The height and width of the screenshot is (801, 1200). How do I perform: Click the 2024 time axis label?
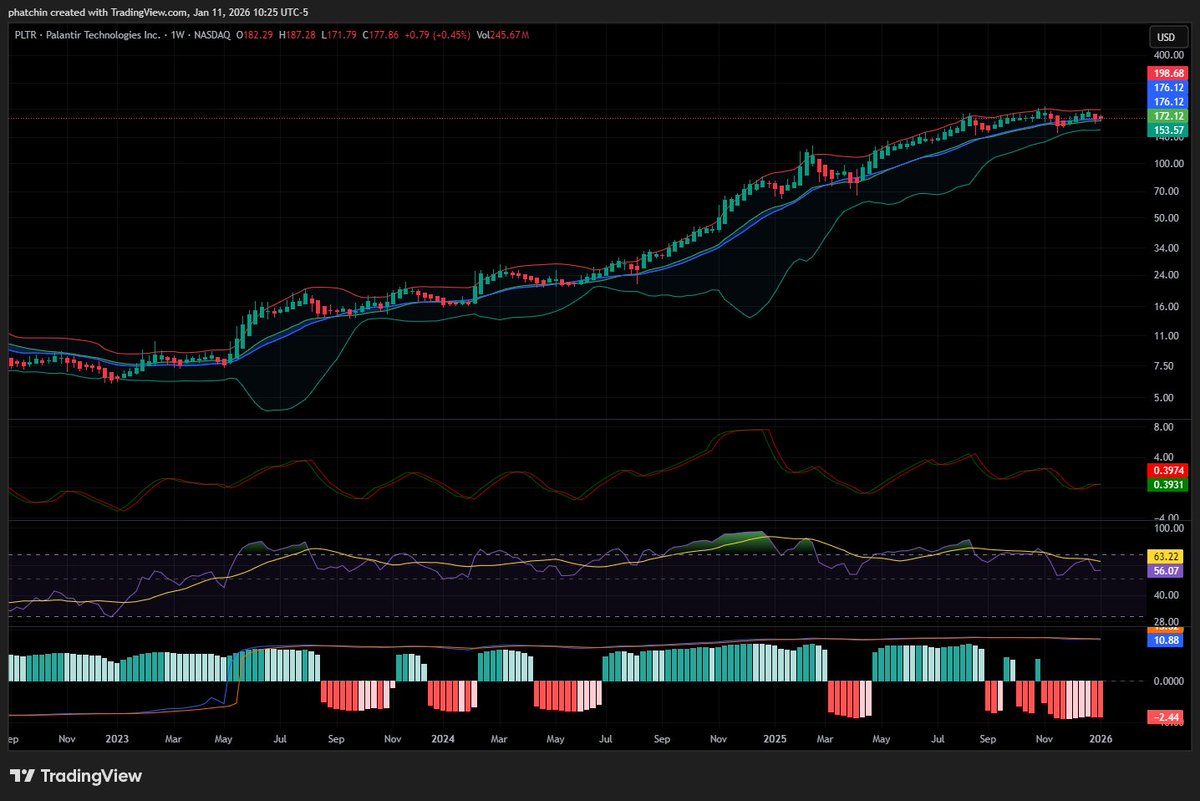tap(443, 740)
